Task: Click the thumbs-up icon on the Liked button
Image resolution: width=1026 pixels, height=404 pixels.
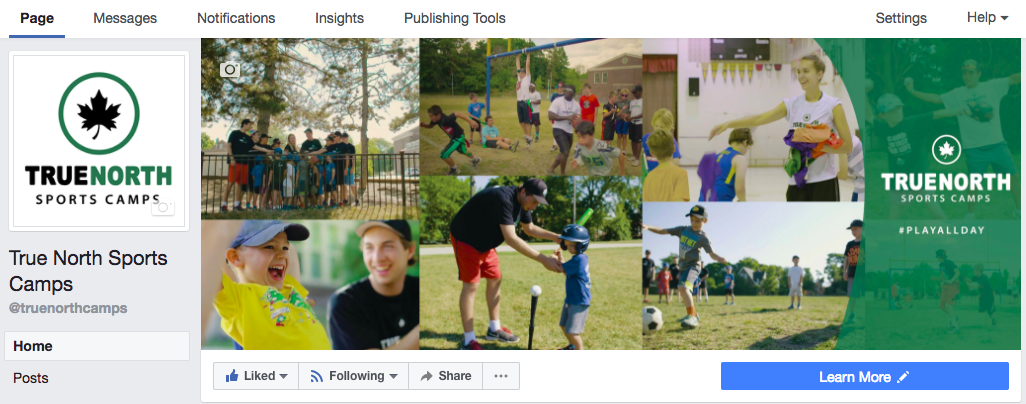Action: [x=232, y=376]
